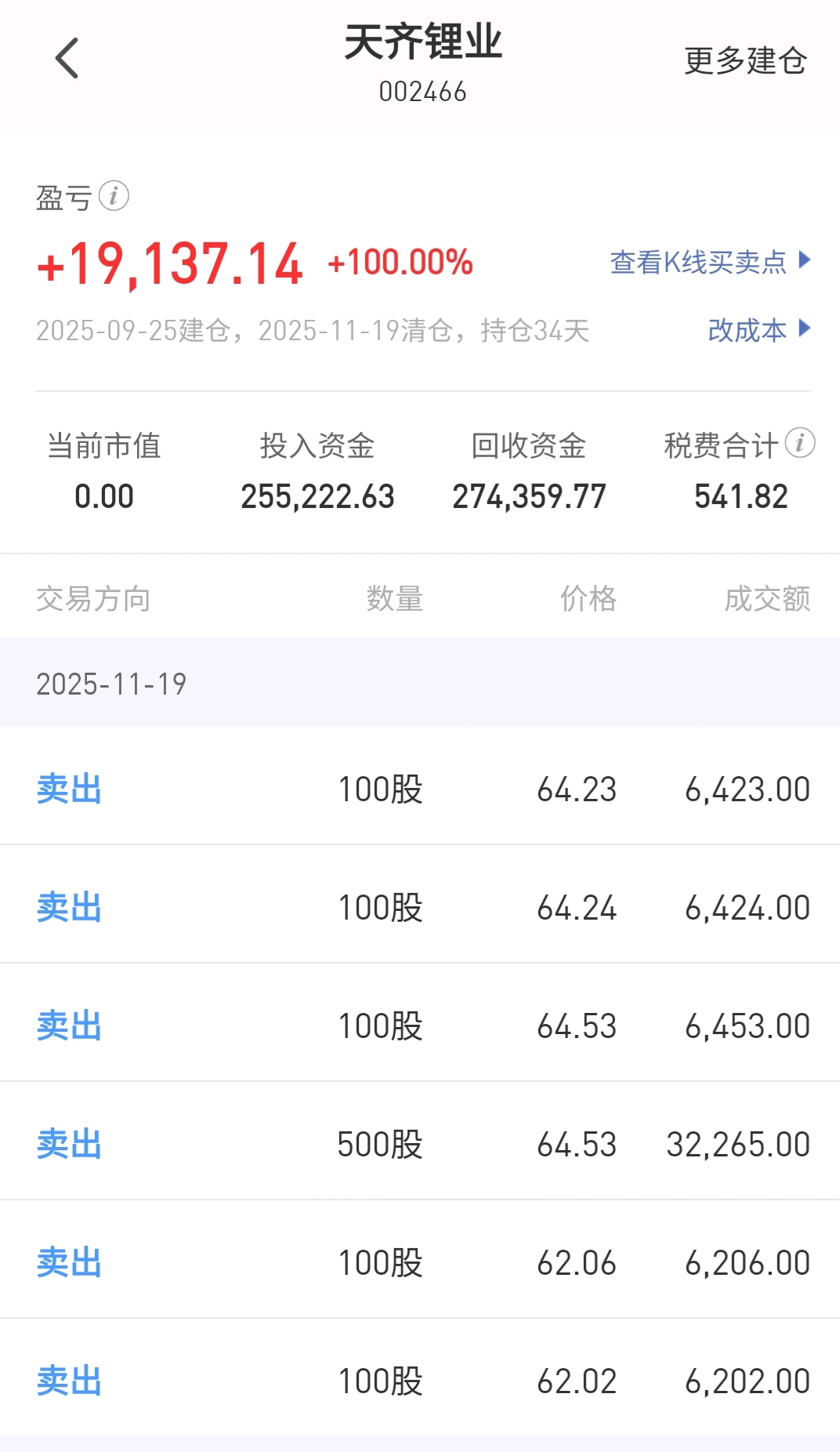Select profit percentage +100.00%
This screenshot has width=840, height=1452.
(x=400, y=263)
